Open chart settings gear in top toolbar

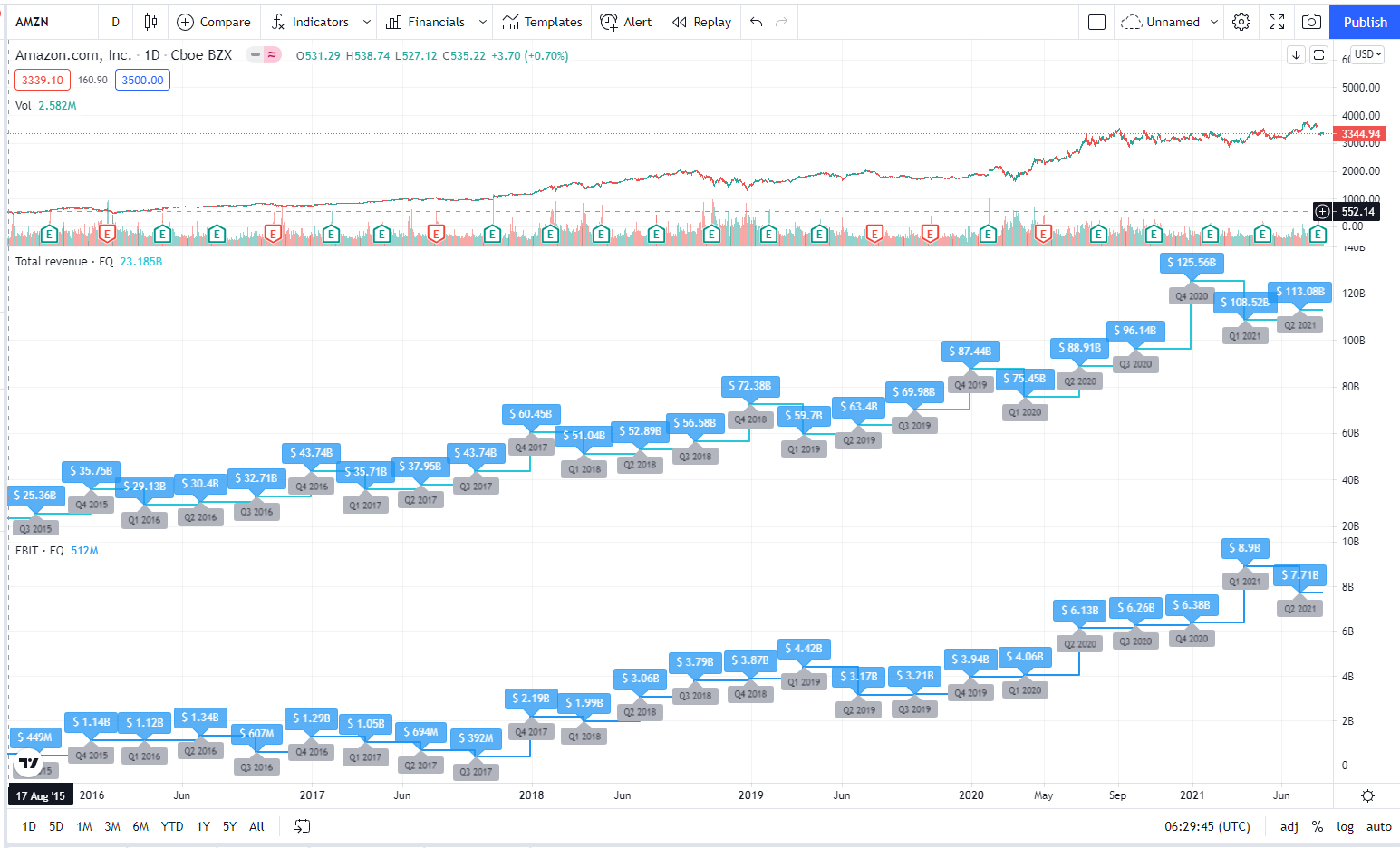click(1241, 22)
